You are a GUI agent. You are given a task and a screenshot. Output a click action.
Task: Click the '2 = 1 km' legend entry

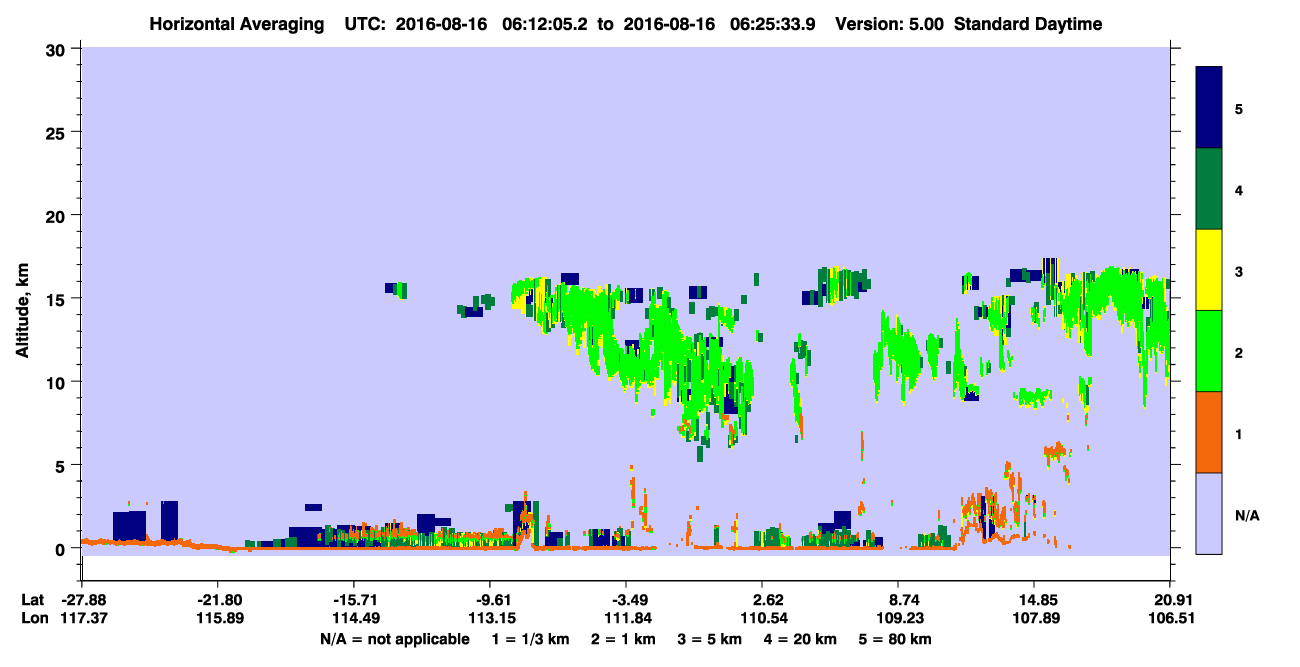(623, 639)
